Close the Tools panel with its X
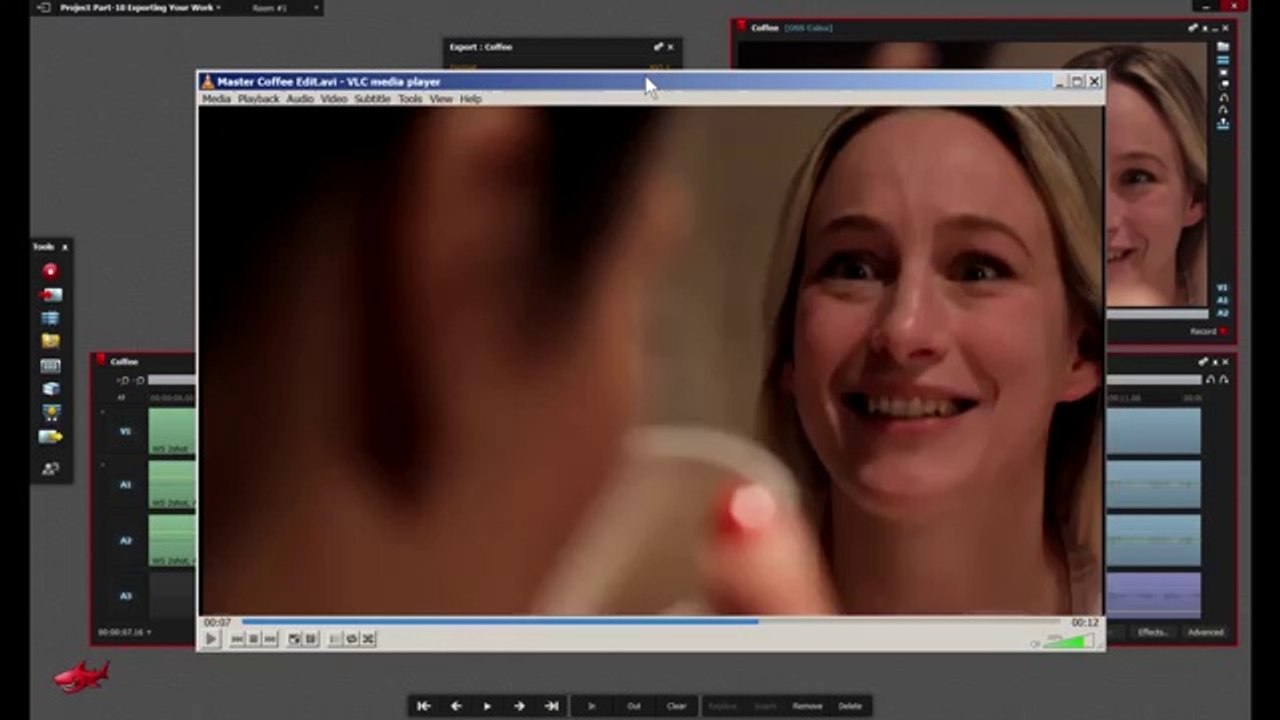The width and height of the screenshot is (1280, 720). 65,247
